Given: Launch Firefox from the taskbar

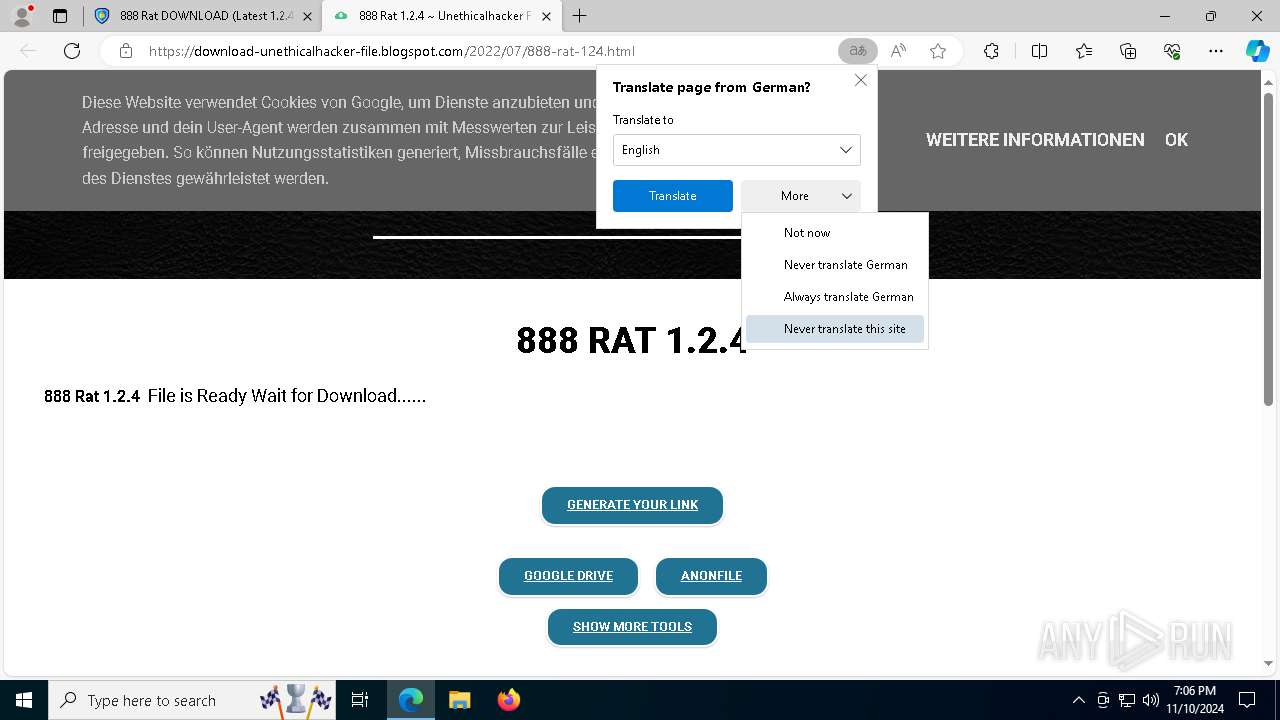Looking at the screenshot, I should click(x=508, y=700).
